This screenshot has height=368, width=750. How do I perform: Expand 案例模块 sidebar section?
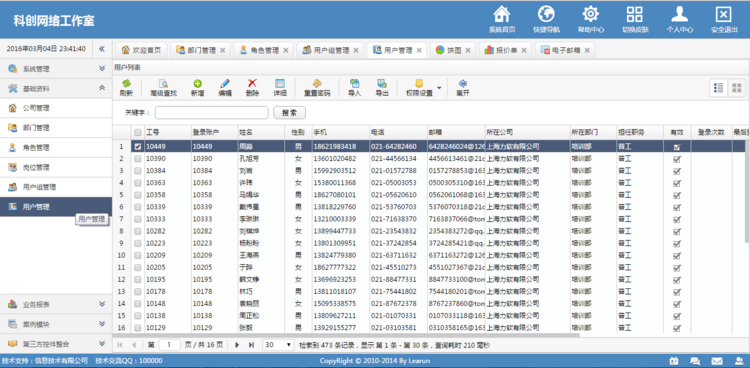point(56,324)
